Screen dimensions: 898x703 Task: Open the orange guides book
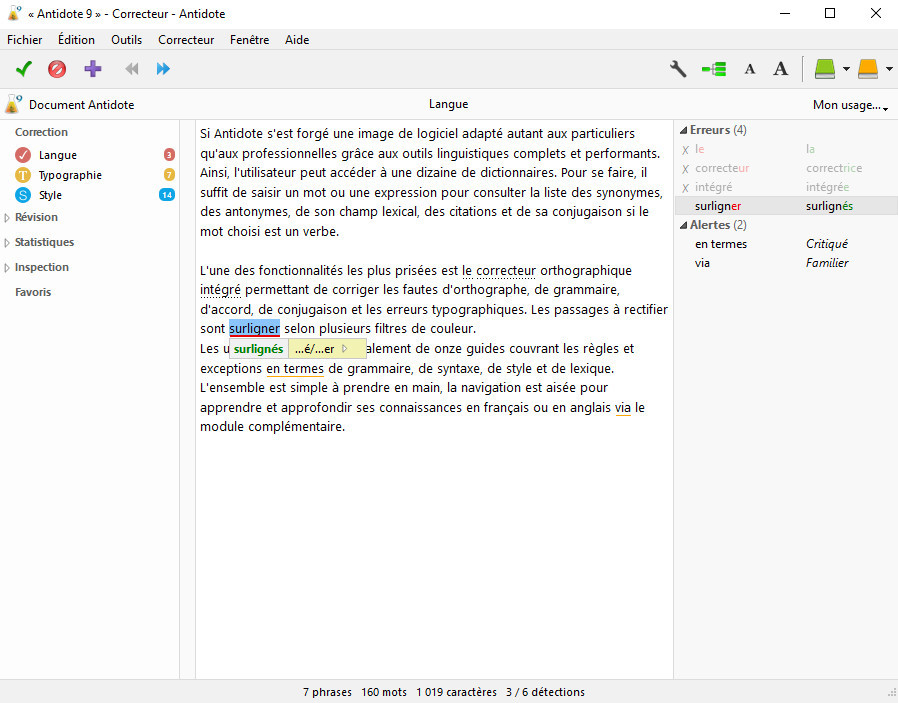868,69
